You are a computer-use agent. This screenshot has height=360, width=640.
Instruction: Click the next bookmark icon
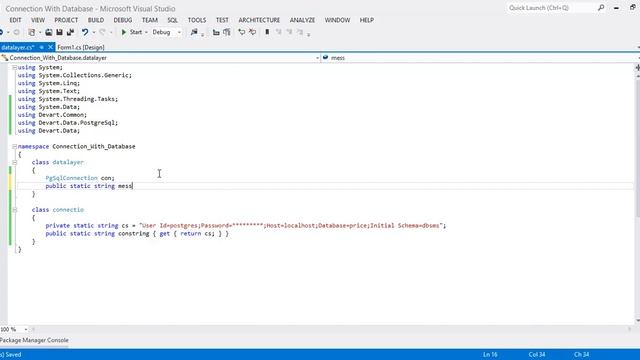pyautogui.click(x=289, y=32)
